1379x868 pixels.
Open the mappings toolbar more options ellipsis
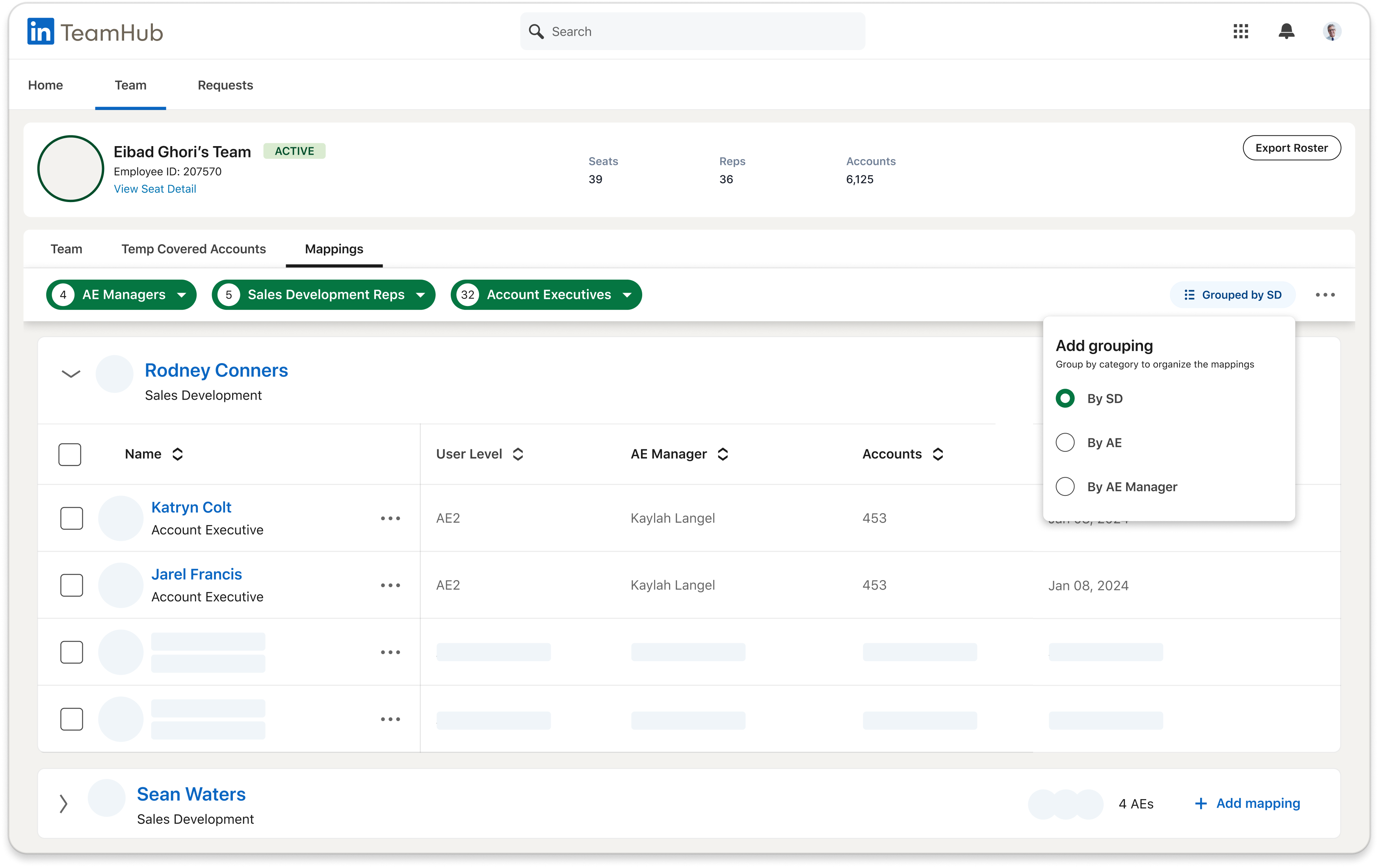tap(1325, 295)
